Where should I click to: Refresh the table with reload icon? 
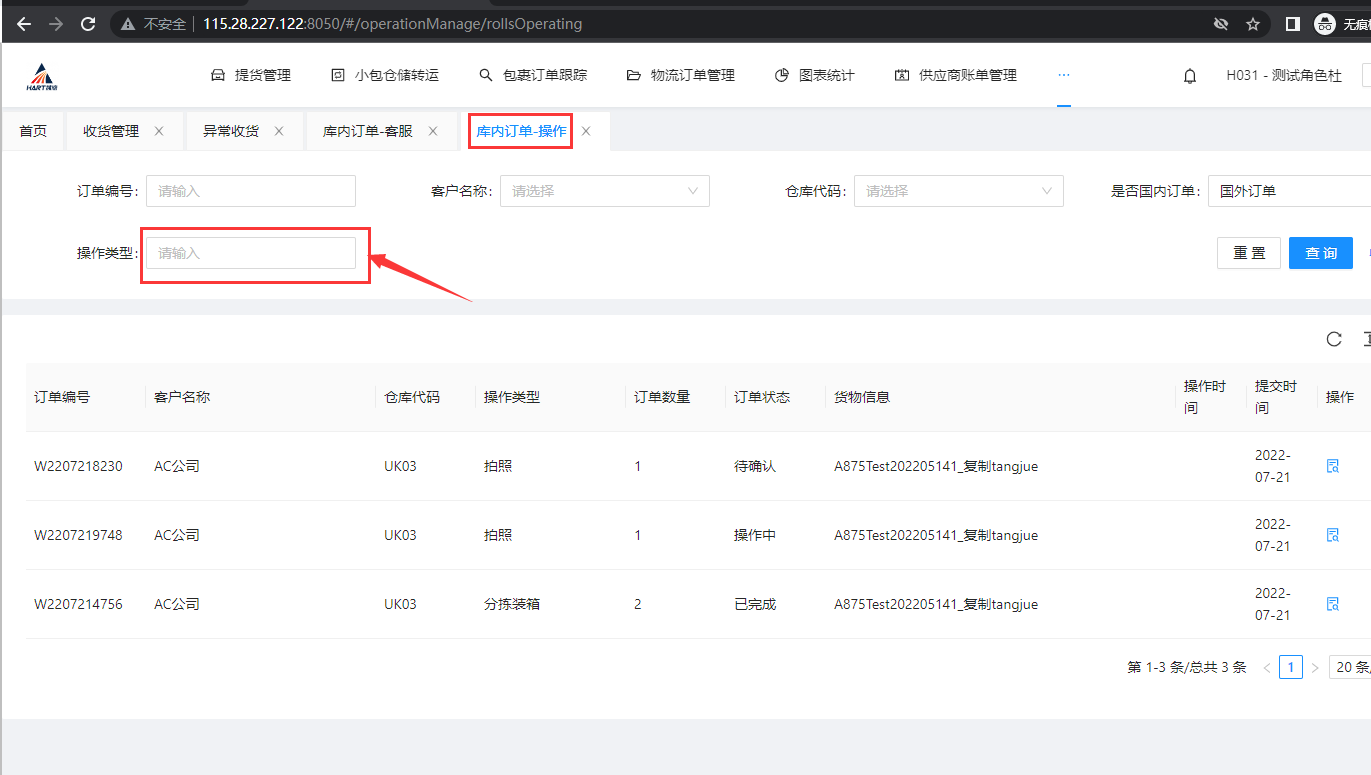pyautogui.click(x=1334, y=339)
